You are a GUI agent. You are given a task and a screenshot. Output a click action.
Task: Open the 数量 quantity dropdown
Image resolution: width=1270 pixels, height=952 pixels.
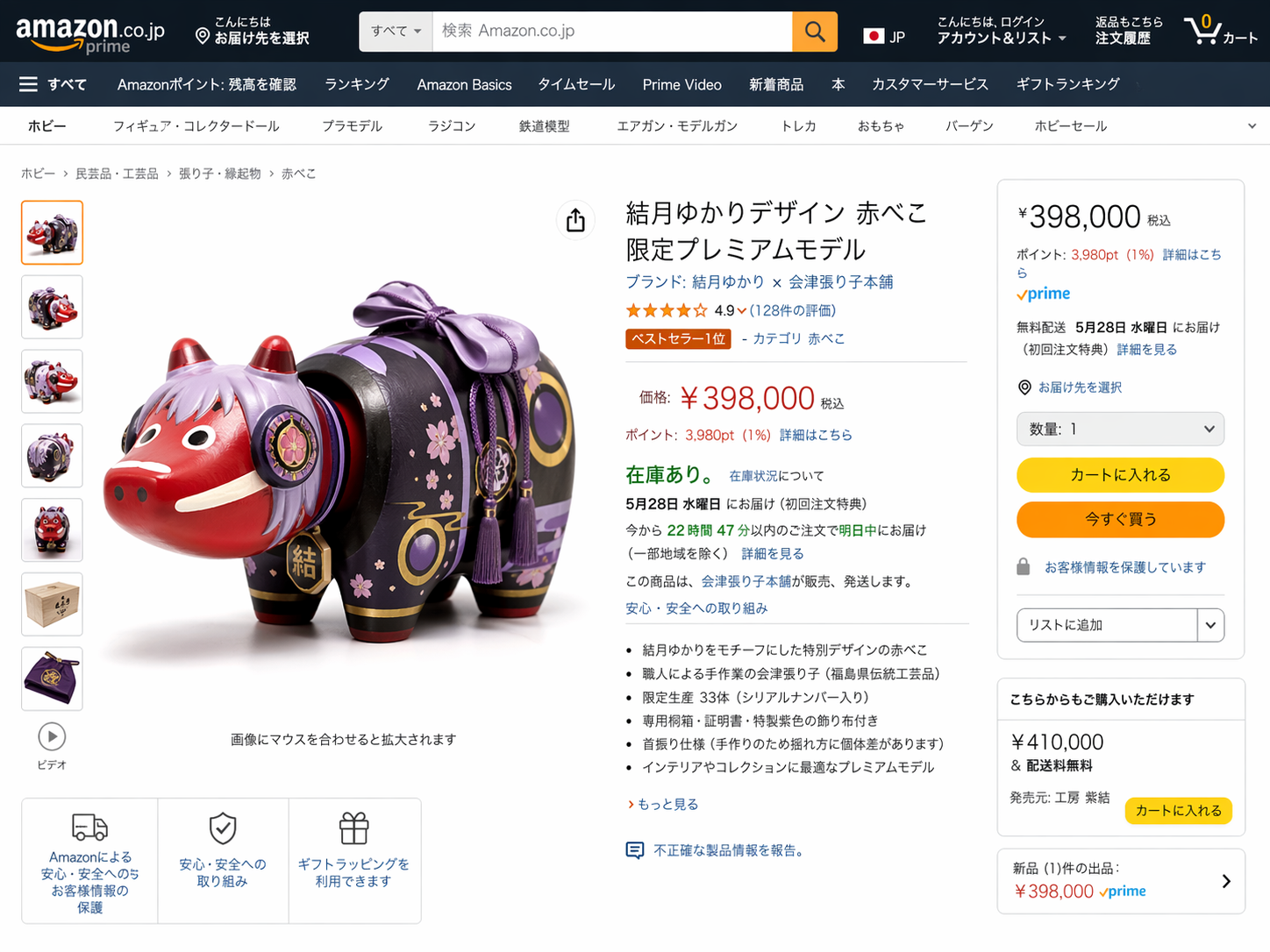pos(1120,429)
